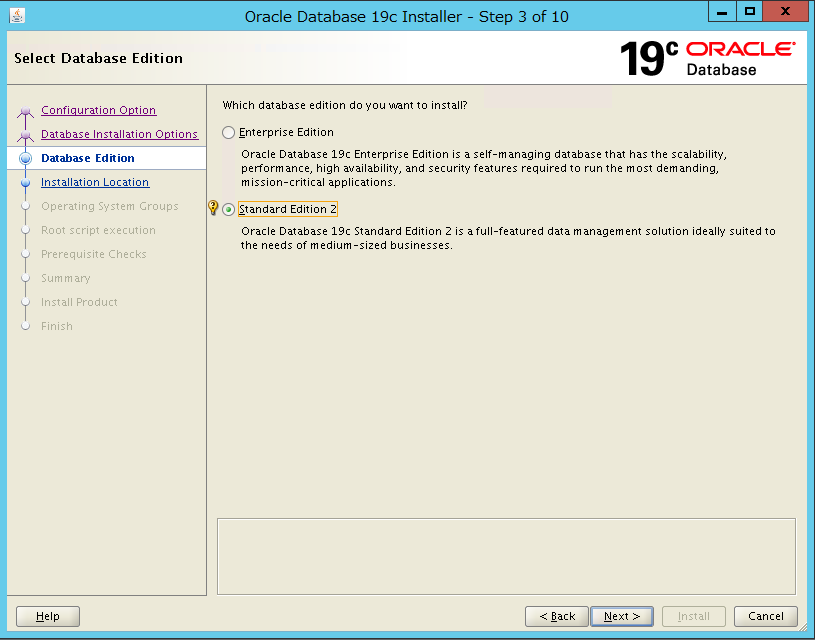Click the Back button

[556, 616]
